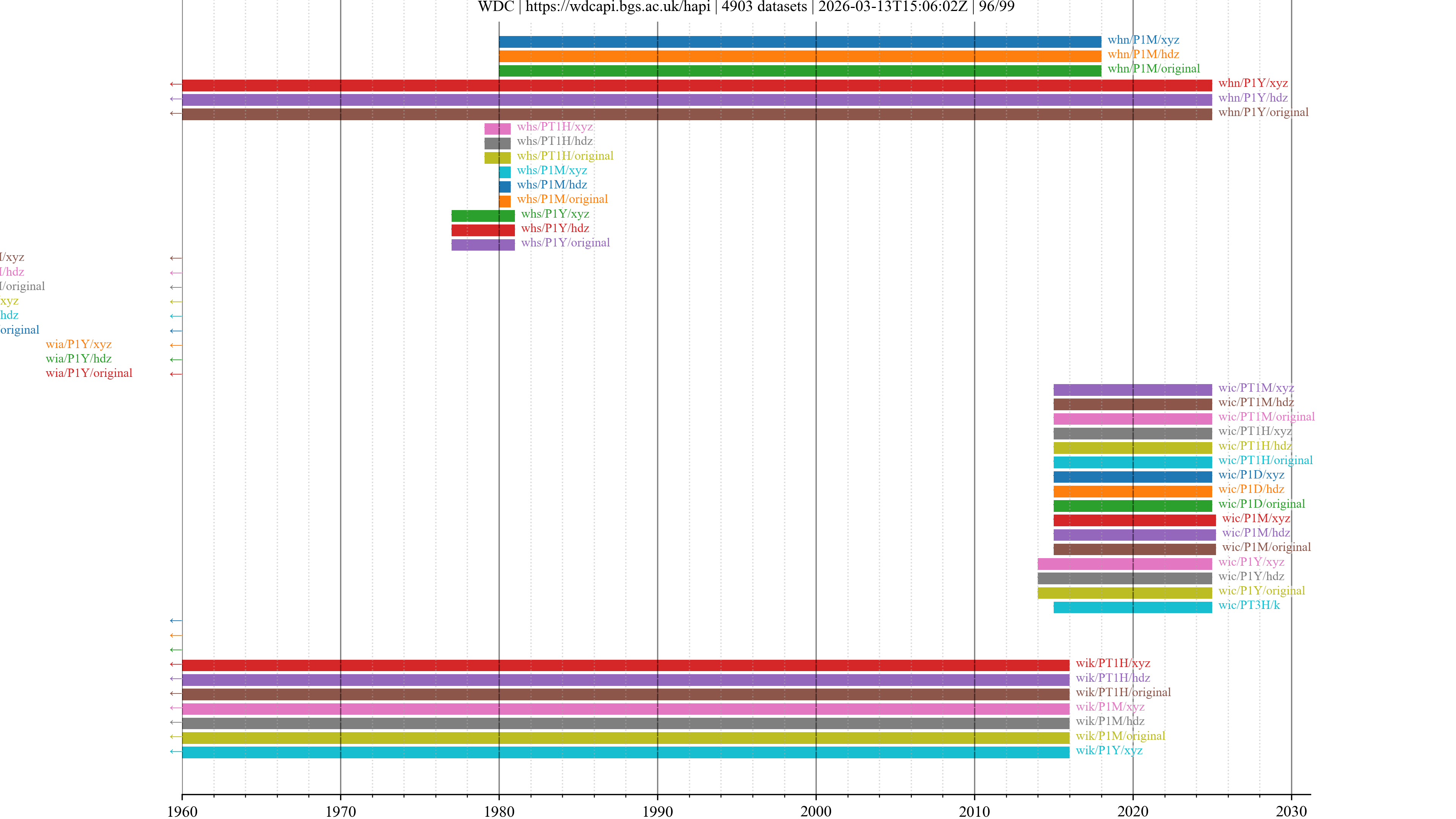1456x819 pixels.
Task: Click the purple arrow left of wik/PT1H/hdz bar
Action: click(176, 679)
